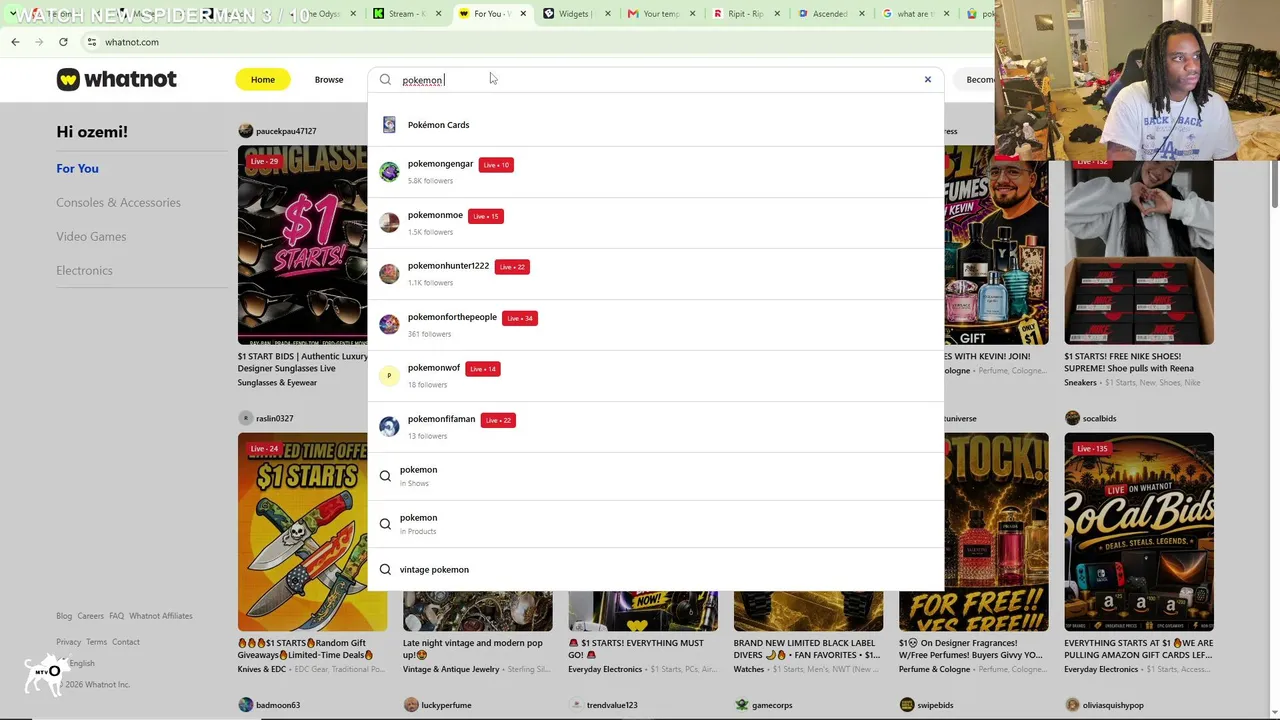This screenshot has width=1280, height=720.
Task: Open the Privacy footer link
Action: (x=68, y=642)
